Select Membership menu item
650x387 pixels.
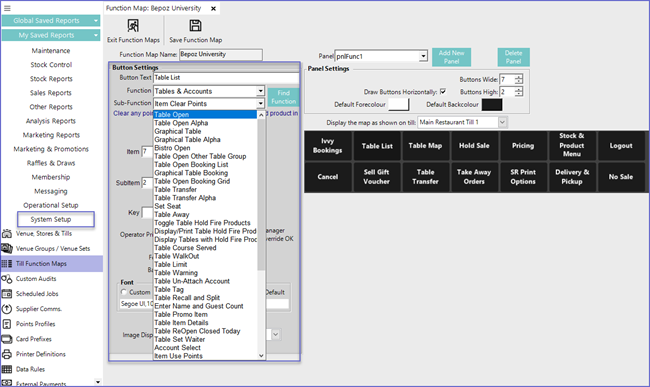click(x=51, y=177)
